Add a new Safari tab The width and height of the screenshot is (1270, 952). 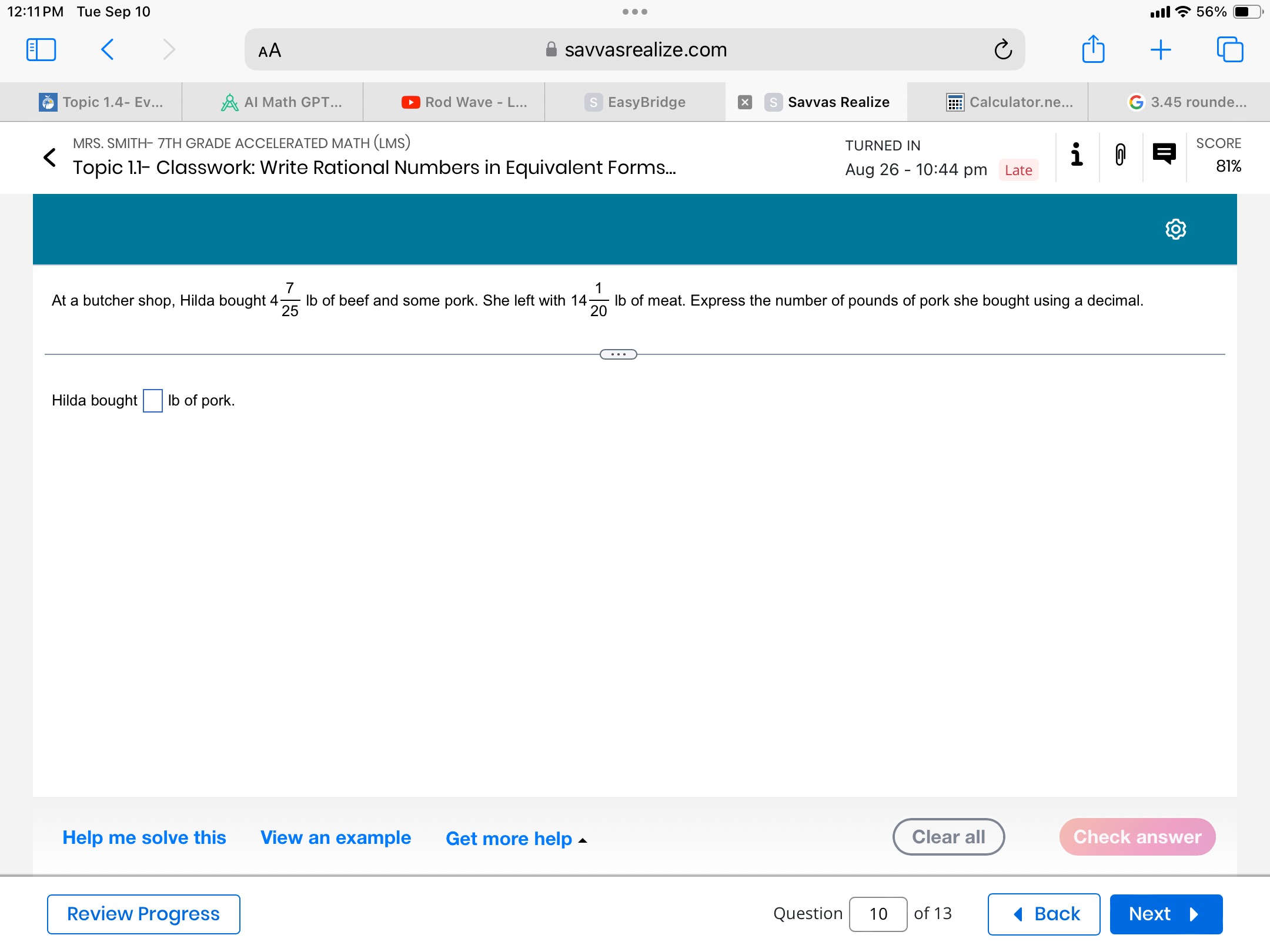(1161, 50)
